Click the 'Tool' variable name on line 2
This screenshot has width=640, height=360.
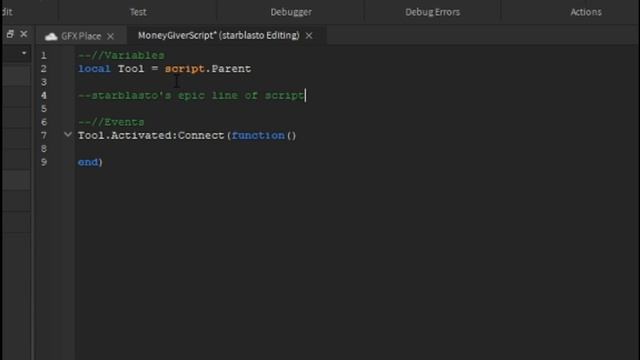131,69
